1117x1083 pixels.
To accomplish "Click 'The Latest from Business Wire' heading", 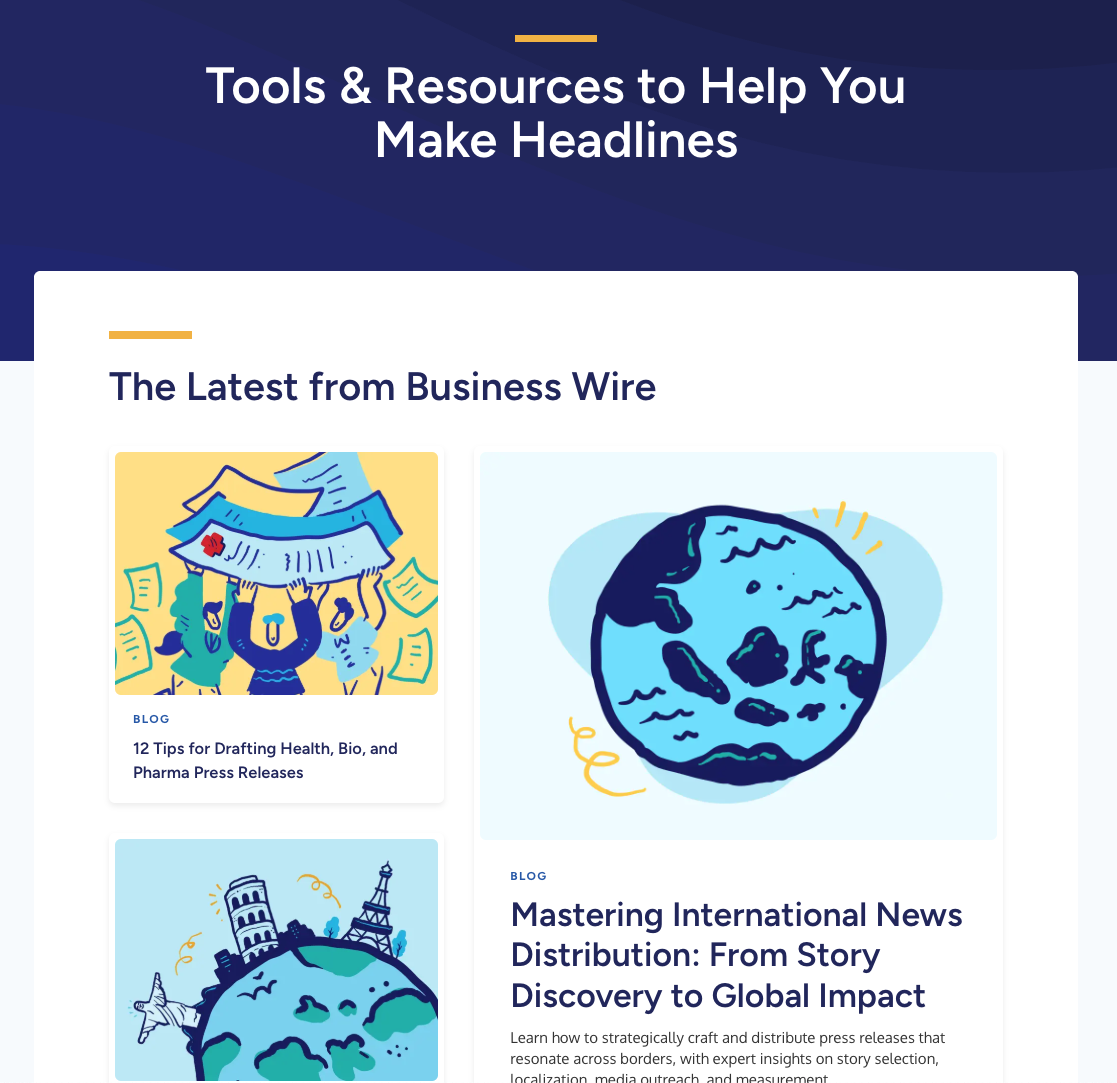I will point(382,387).
